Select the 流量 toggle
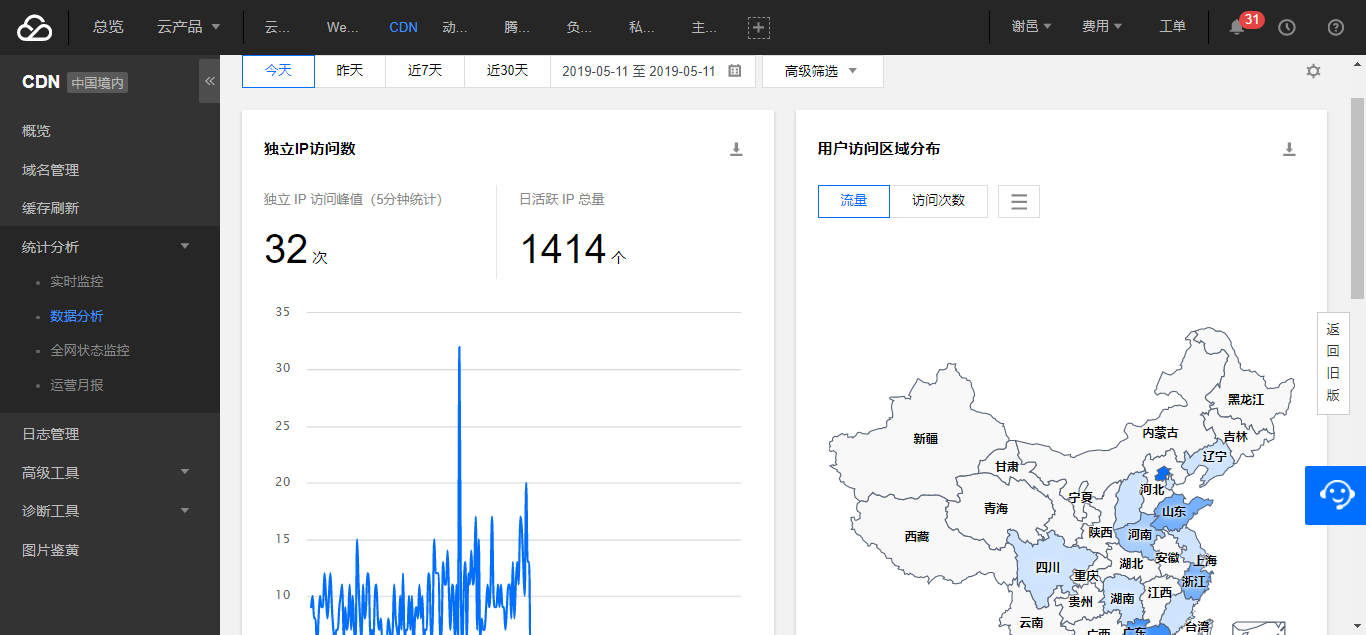Screen dimensions: 1366x635 854,201
